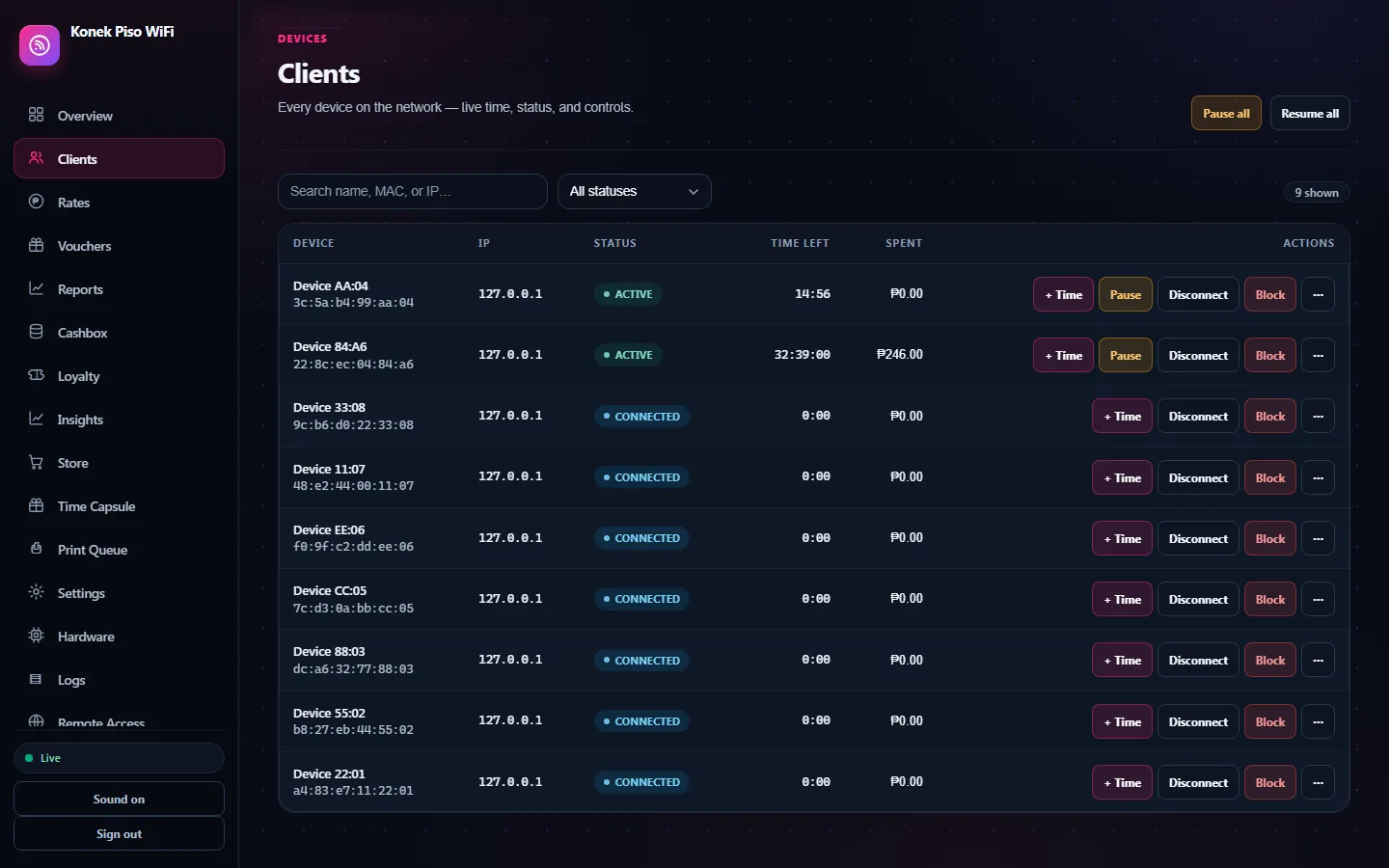Click the Settings gear icon

(x=37, y=592)
